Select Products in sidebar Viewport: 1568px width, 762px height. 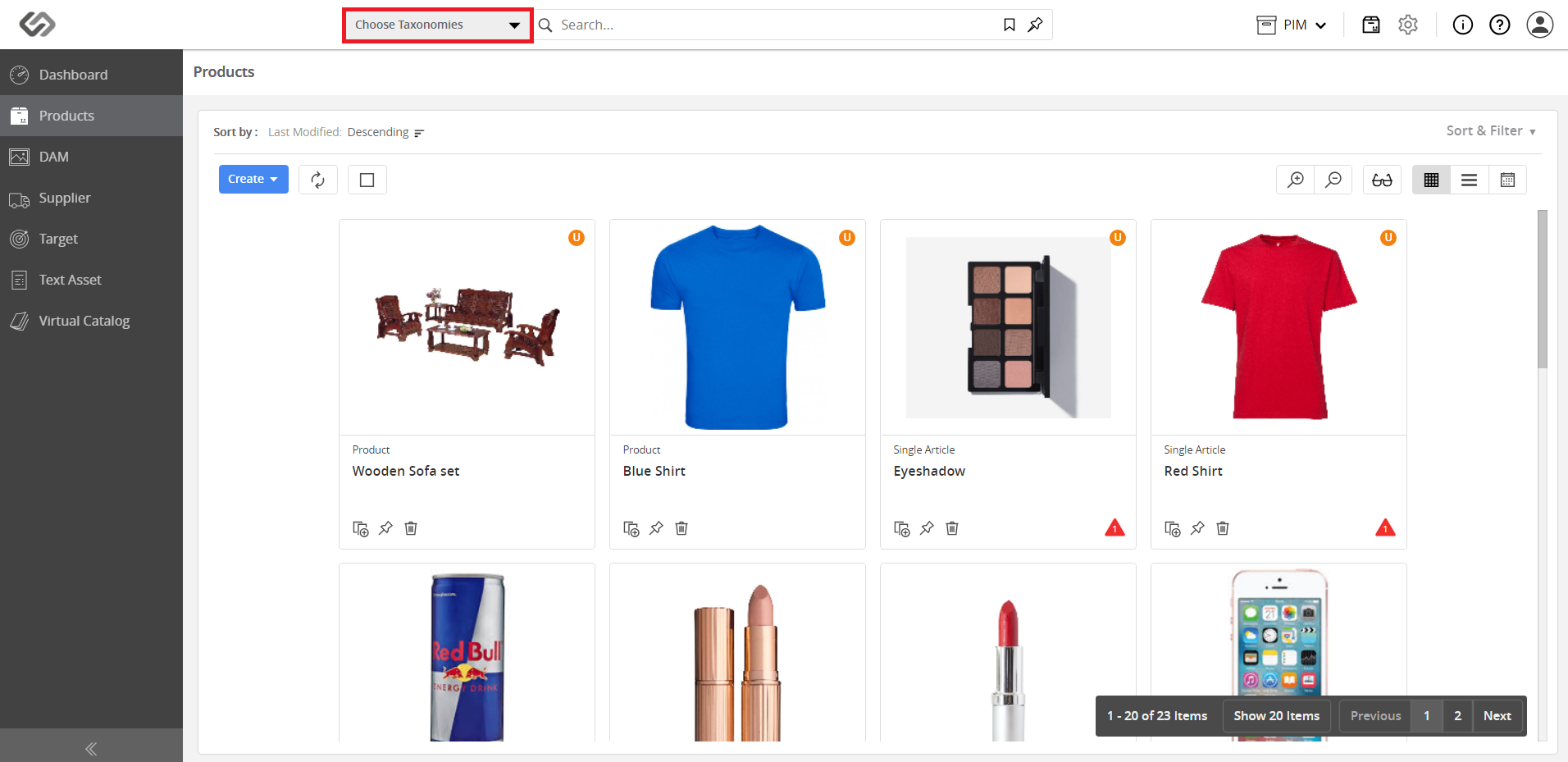[x=91, y=116]
